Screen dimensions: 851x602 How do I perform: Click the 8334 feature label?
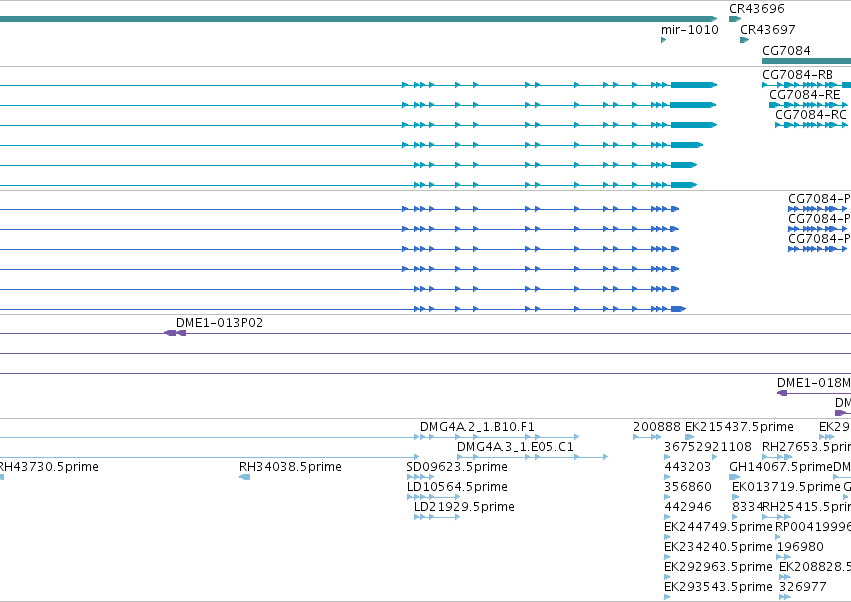coord(747,506)
